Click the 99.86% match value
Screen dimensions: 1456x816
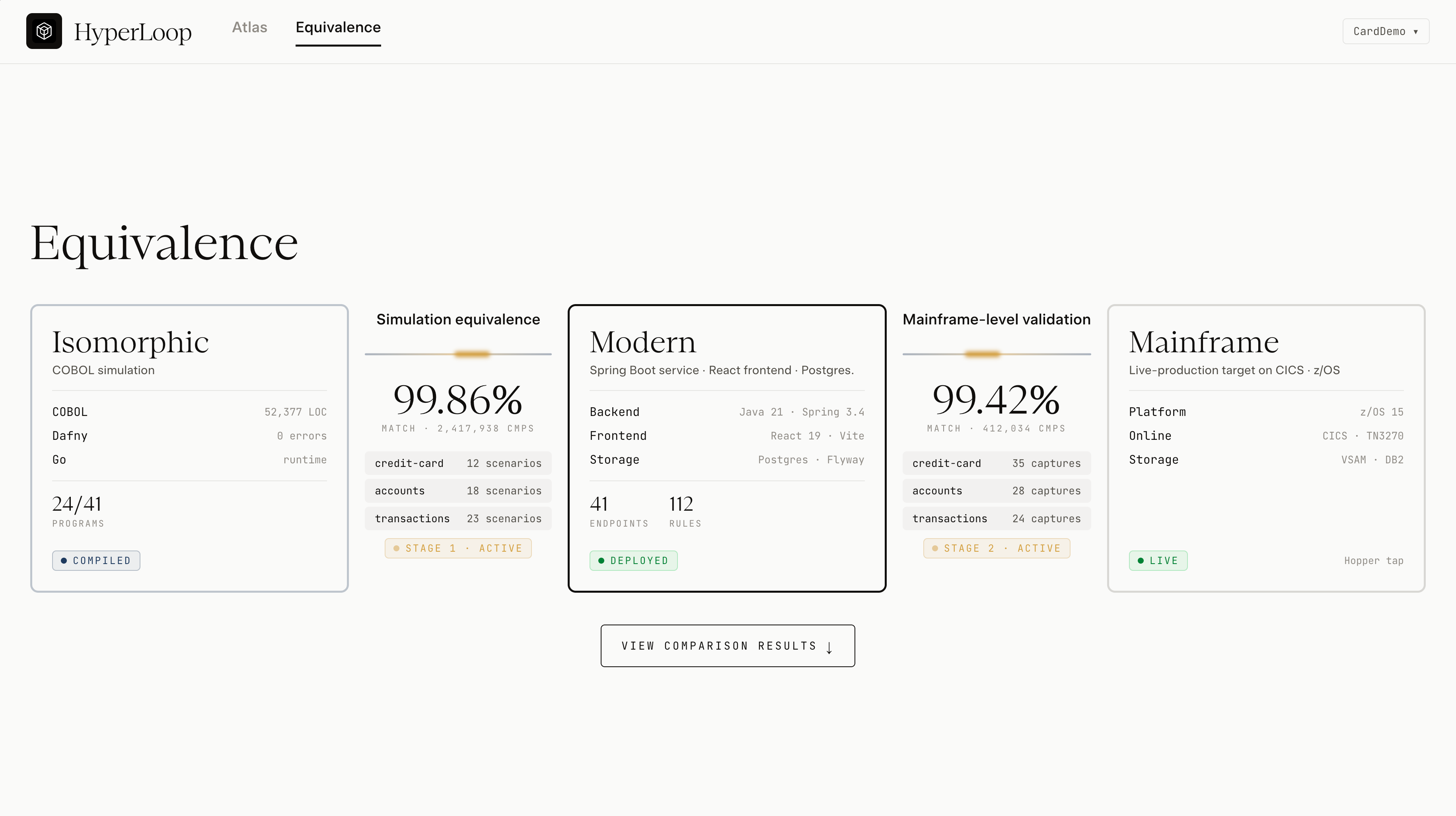(x=458, y=400)
